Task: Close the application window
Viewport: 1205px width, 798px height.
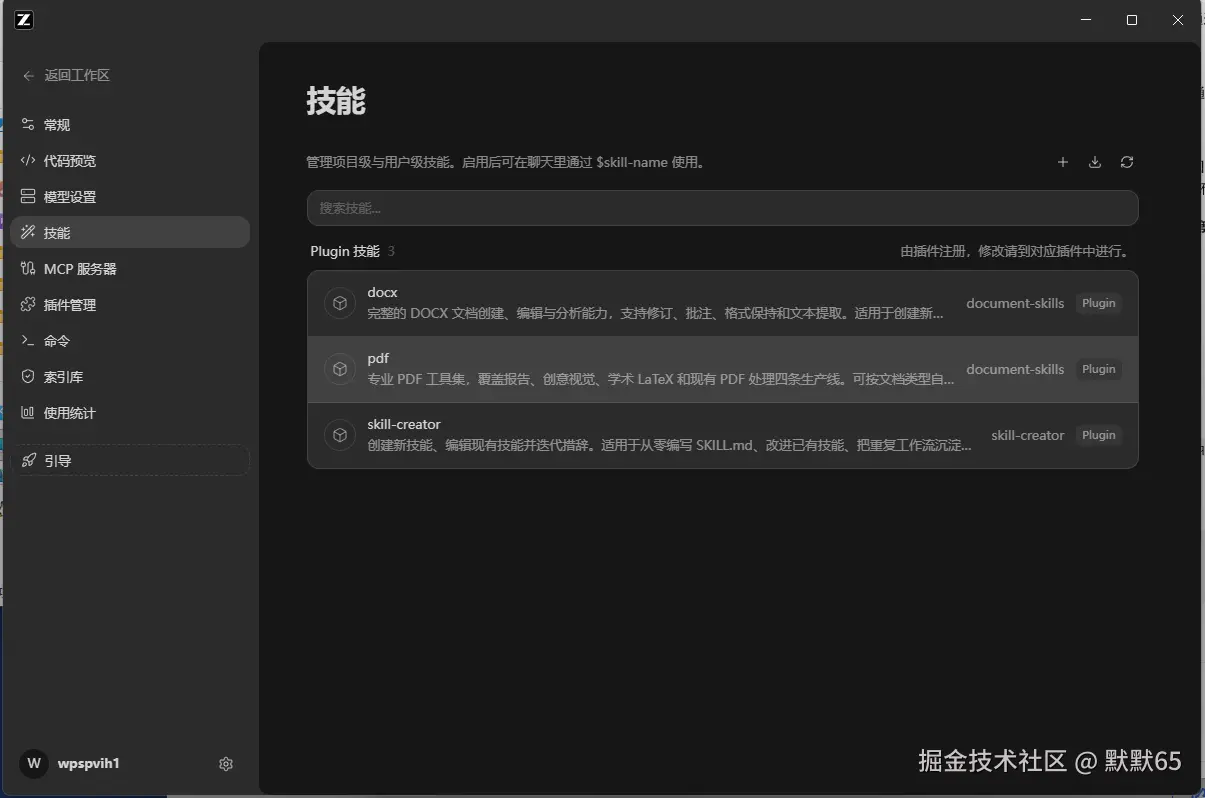Action: point(1179,20)
